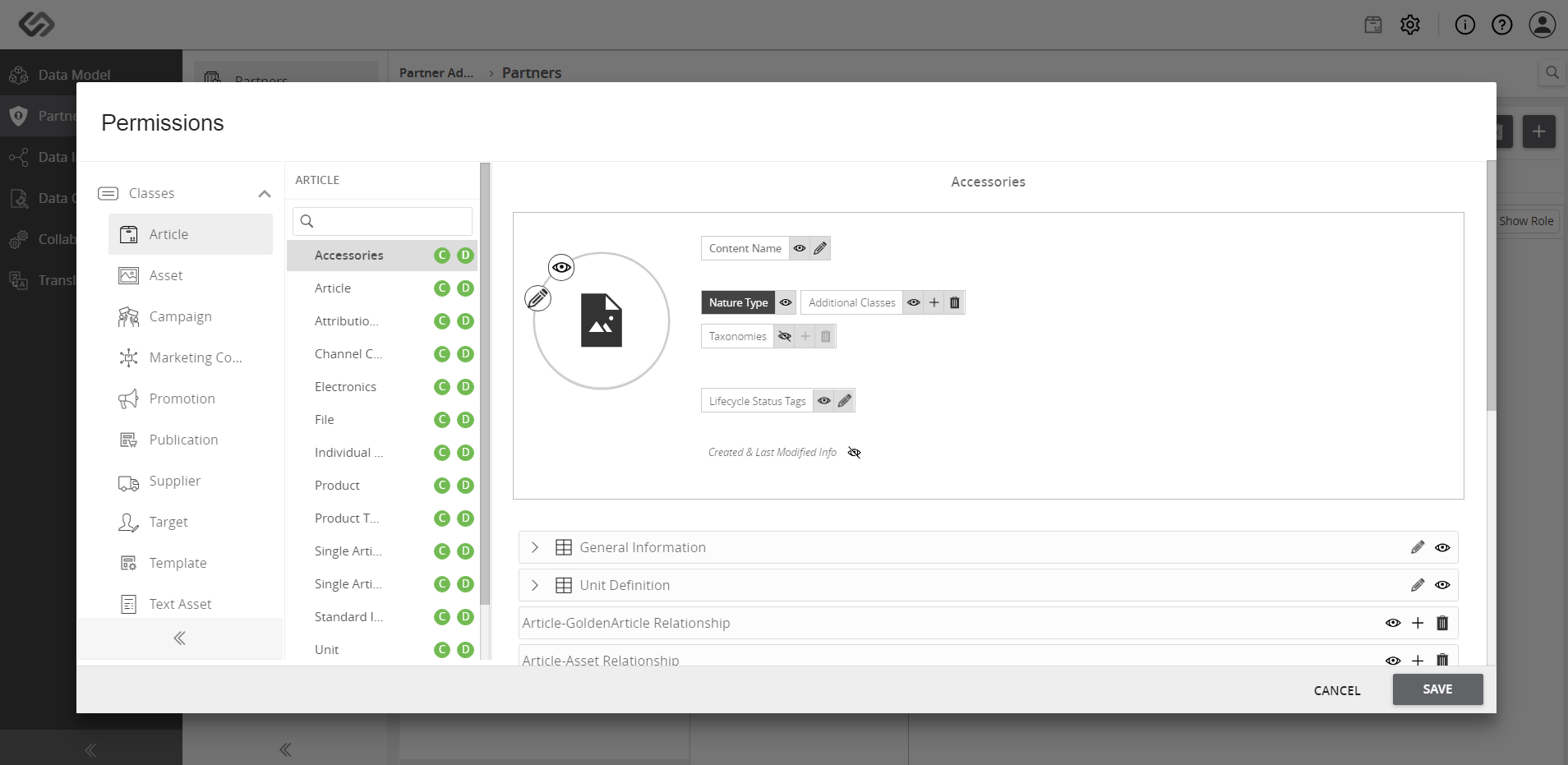Toggle D badge for Product

465,486
